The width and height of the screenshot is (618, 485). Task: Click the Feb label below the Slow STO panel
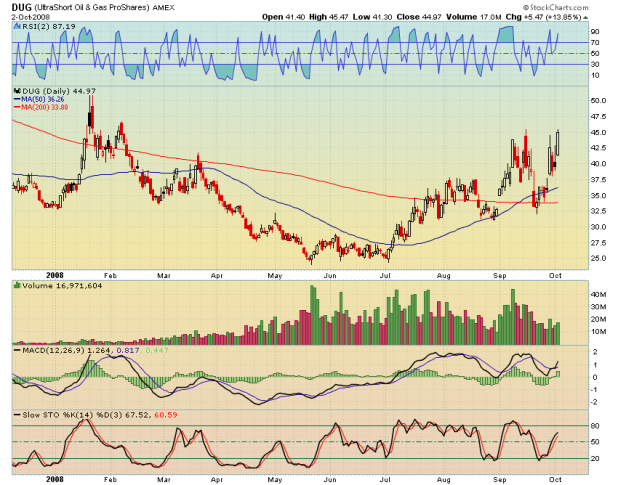110,479
